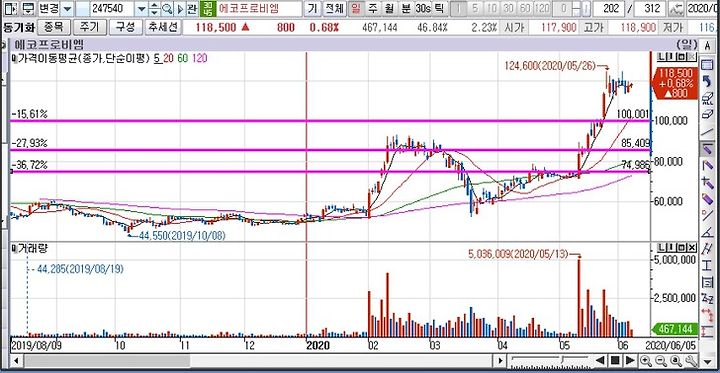Select the Fibonacci list tool icon
Viewport: 720px width, 373px height.
click(707, 282)
